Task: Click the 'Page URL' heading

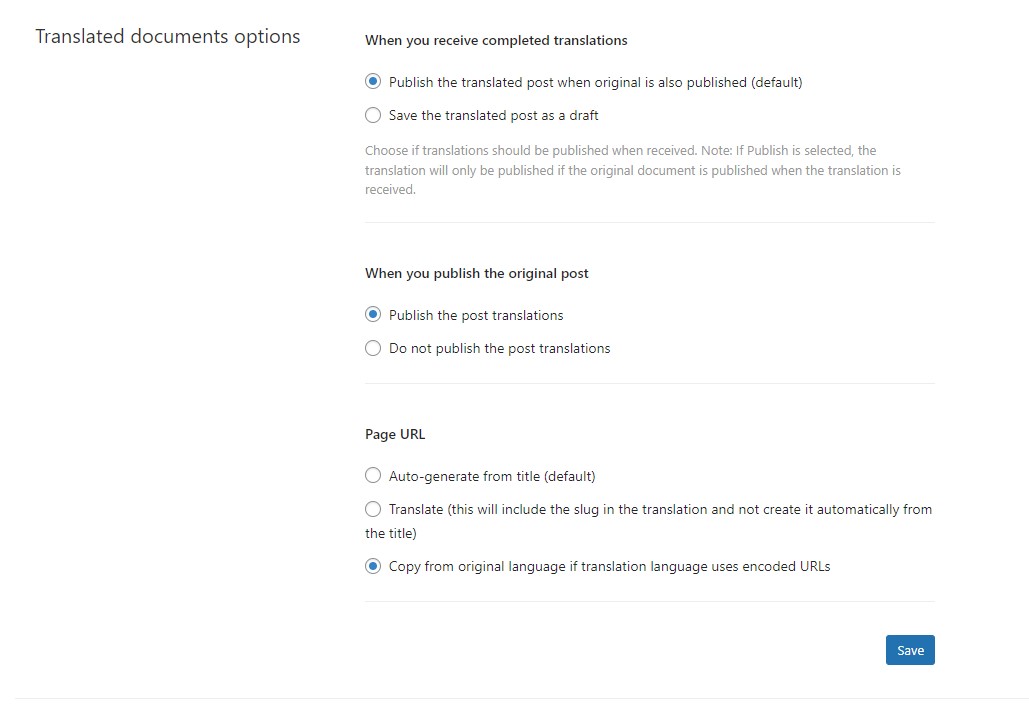Action: (x=395, y=435)
